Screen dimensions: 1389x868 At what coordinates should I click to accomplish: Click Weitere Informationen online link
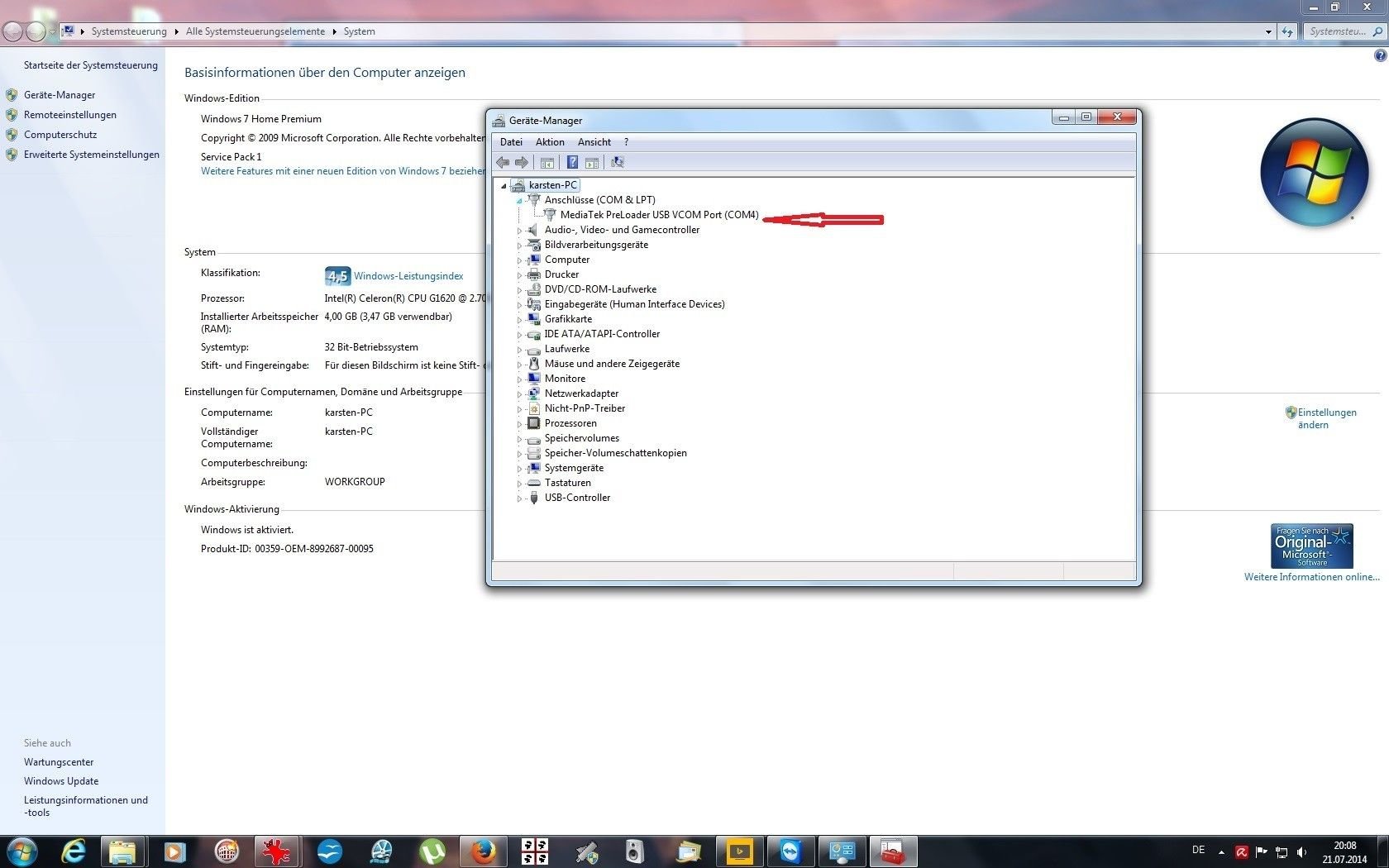(x=1312, y=577)
